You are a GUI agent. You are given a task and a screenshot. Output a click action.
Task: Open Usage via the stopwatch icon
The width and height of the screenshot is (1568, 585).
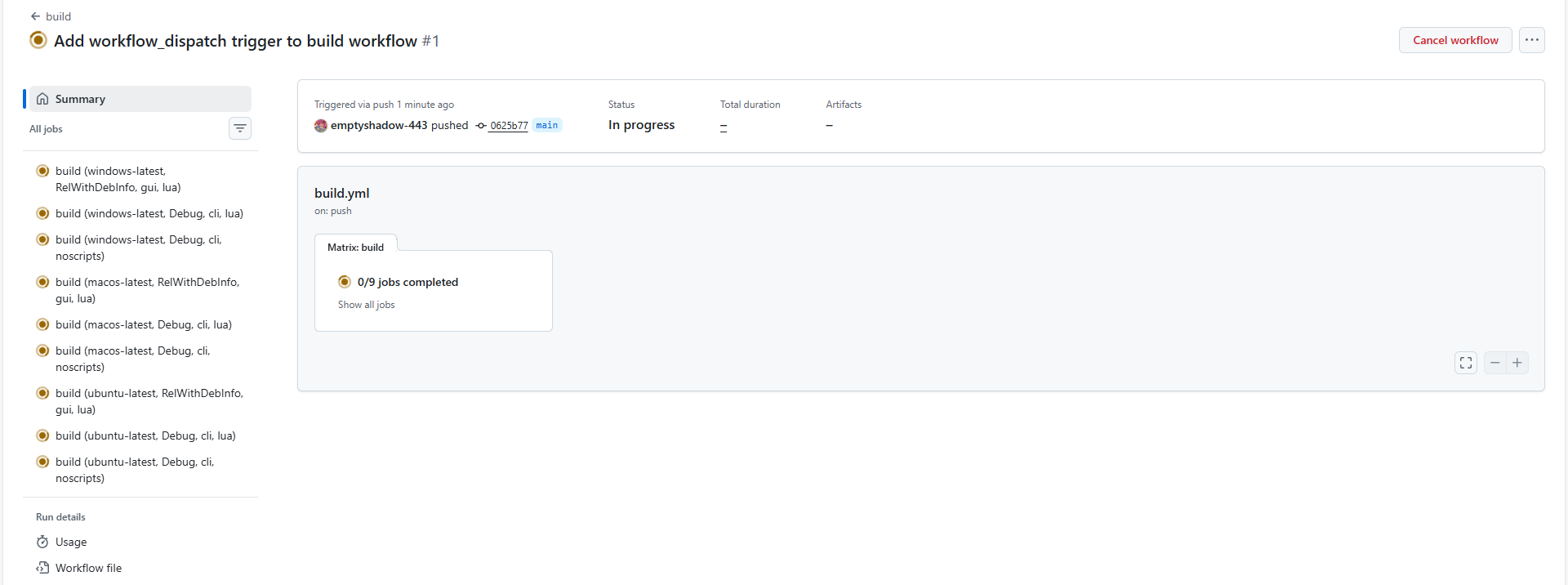42,542
